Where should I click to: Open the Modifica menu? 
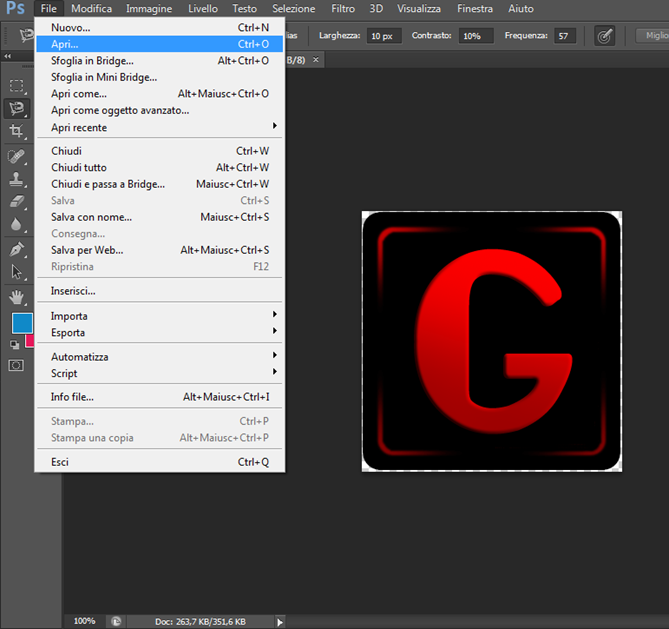click(x=91, y=9)
